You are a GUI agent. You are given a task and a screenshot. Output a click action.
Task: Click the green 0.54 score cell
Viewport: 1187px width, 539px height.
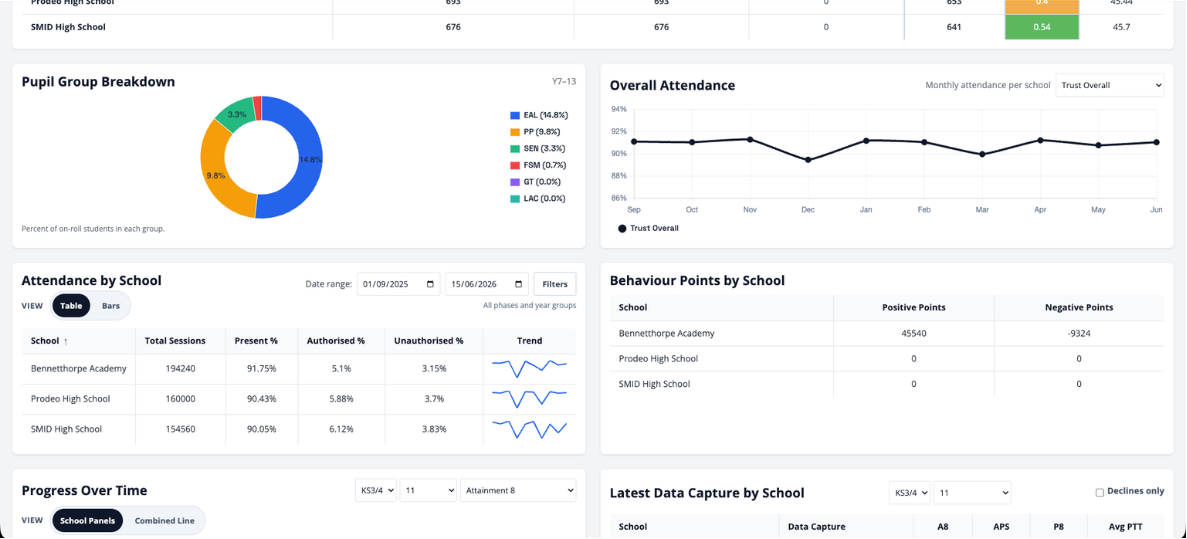[x=1042, y=27]
